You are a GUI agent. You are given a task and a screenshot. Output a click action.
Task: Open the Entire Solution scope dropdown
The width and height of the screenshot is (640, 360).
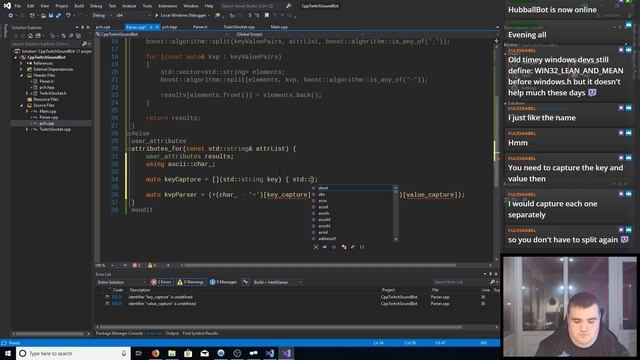[x=121, y=282]
